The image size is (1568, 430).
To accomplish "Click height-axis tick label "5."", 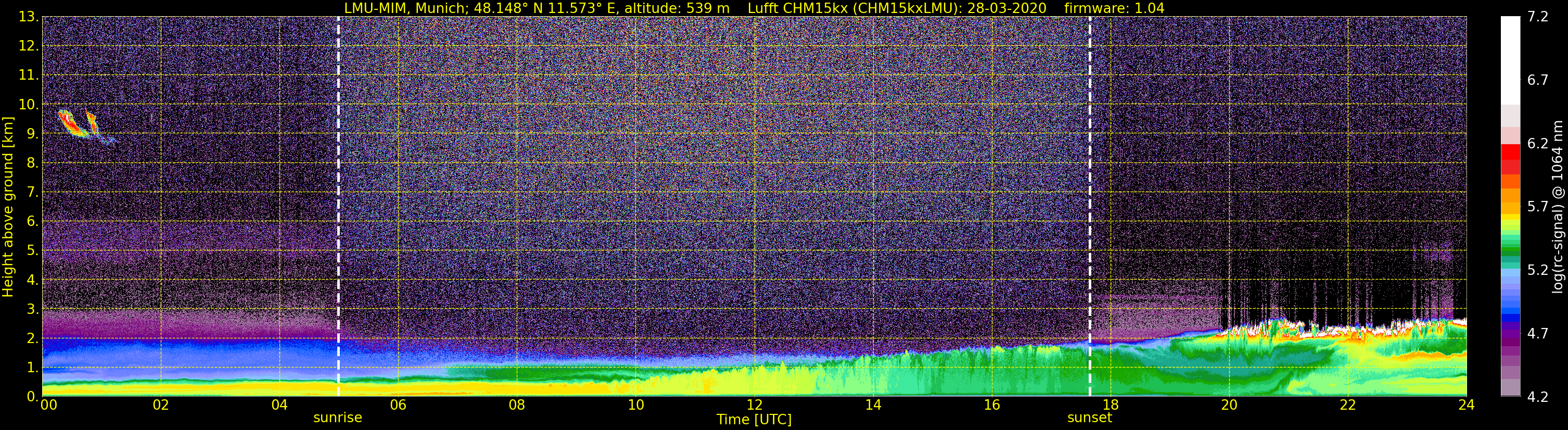I will click(x=33, y=251).
